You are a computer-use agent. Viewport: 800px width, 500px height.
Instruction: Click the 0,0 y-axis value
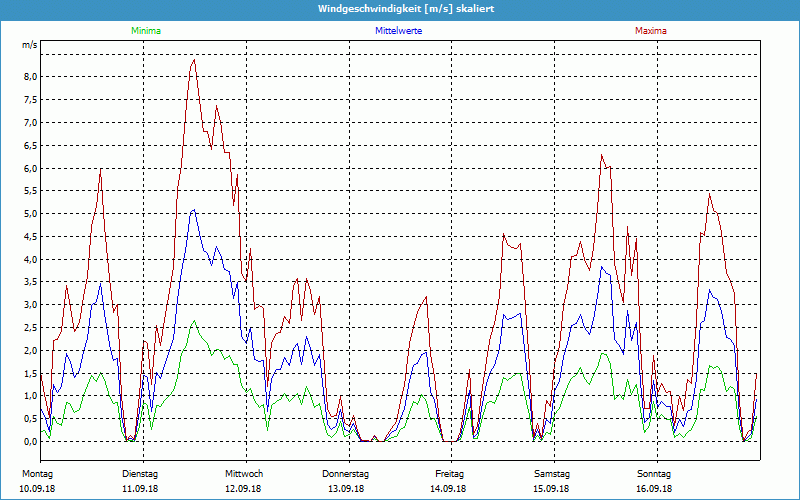31,442
